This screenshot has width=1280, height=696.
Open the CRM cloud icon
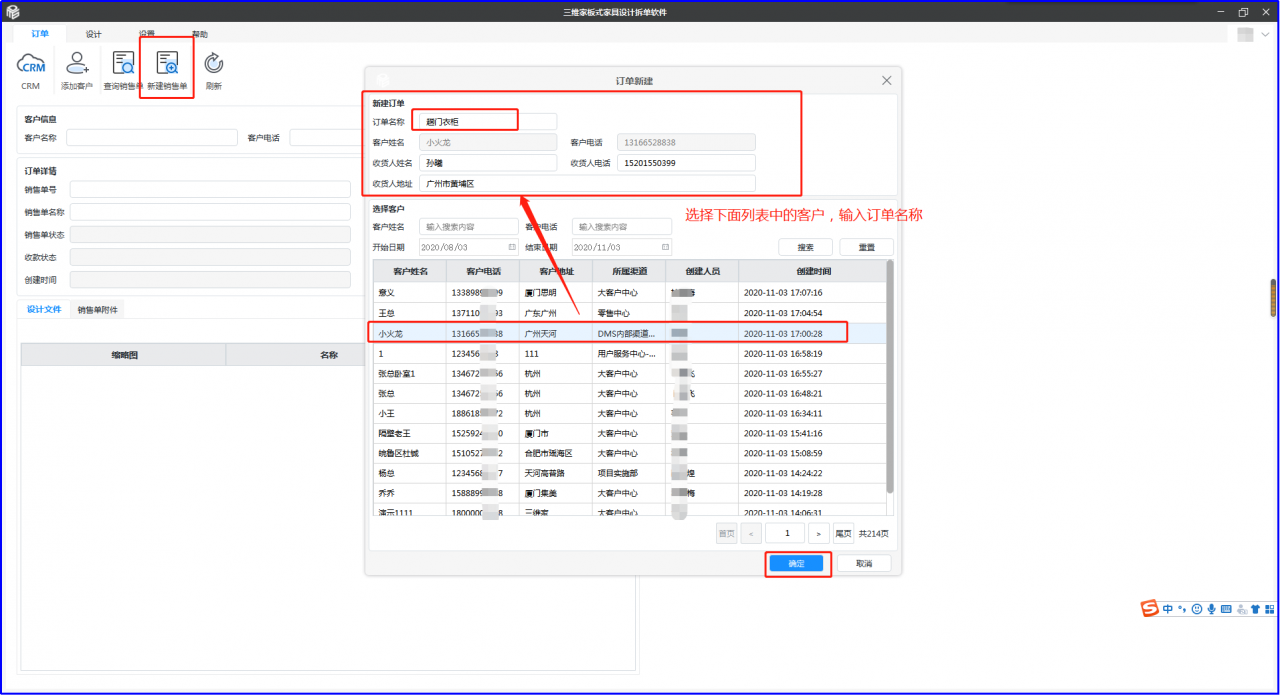(31, 64)
